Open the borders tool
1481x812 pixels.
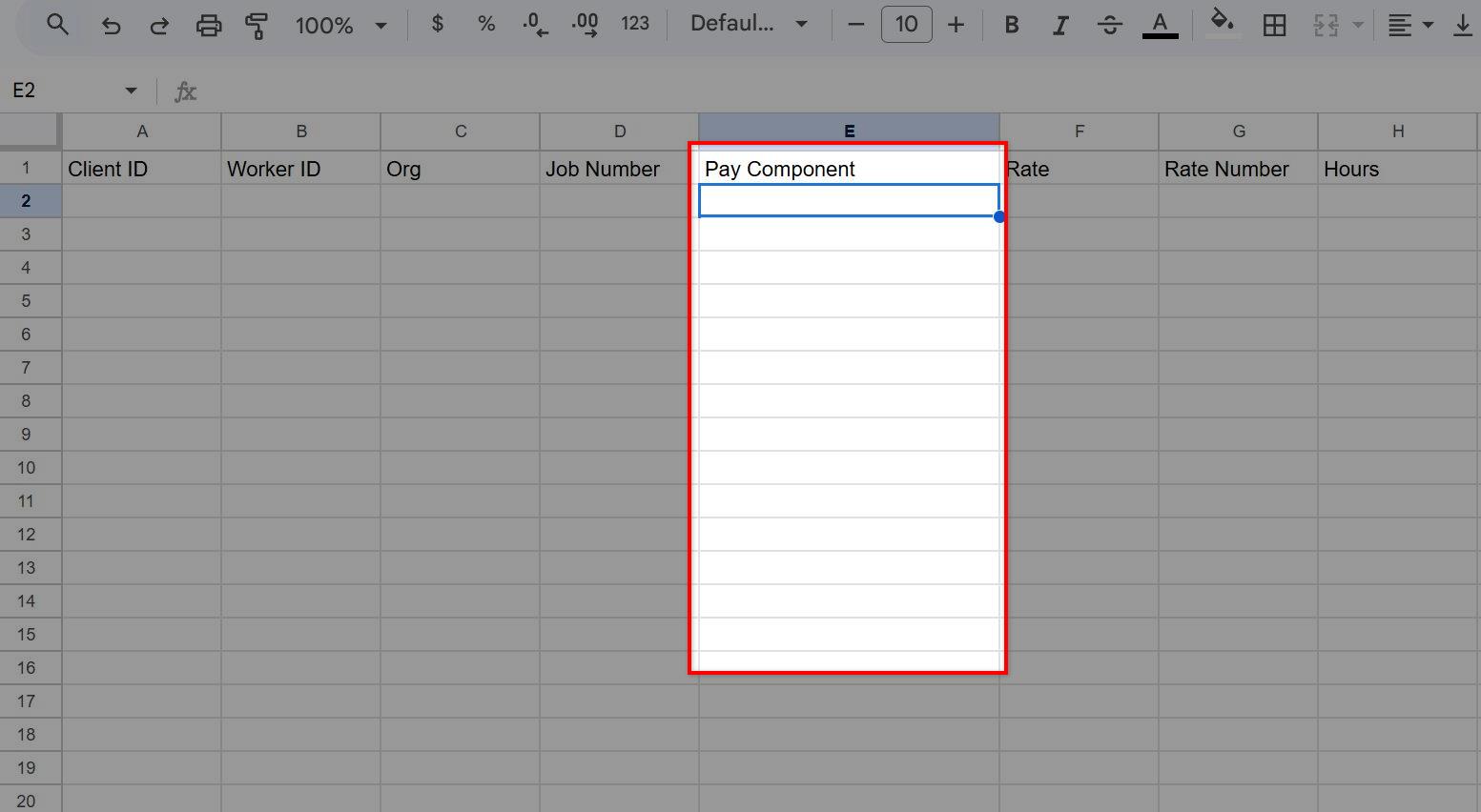click(x=1274, y=25)
